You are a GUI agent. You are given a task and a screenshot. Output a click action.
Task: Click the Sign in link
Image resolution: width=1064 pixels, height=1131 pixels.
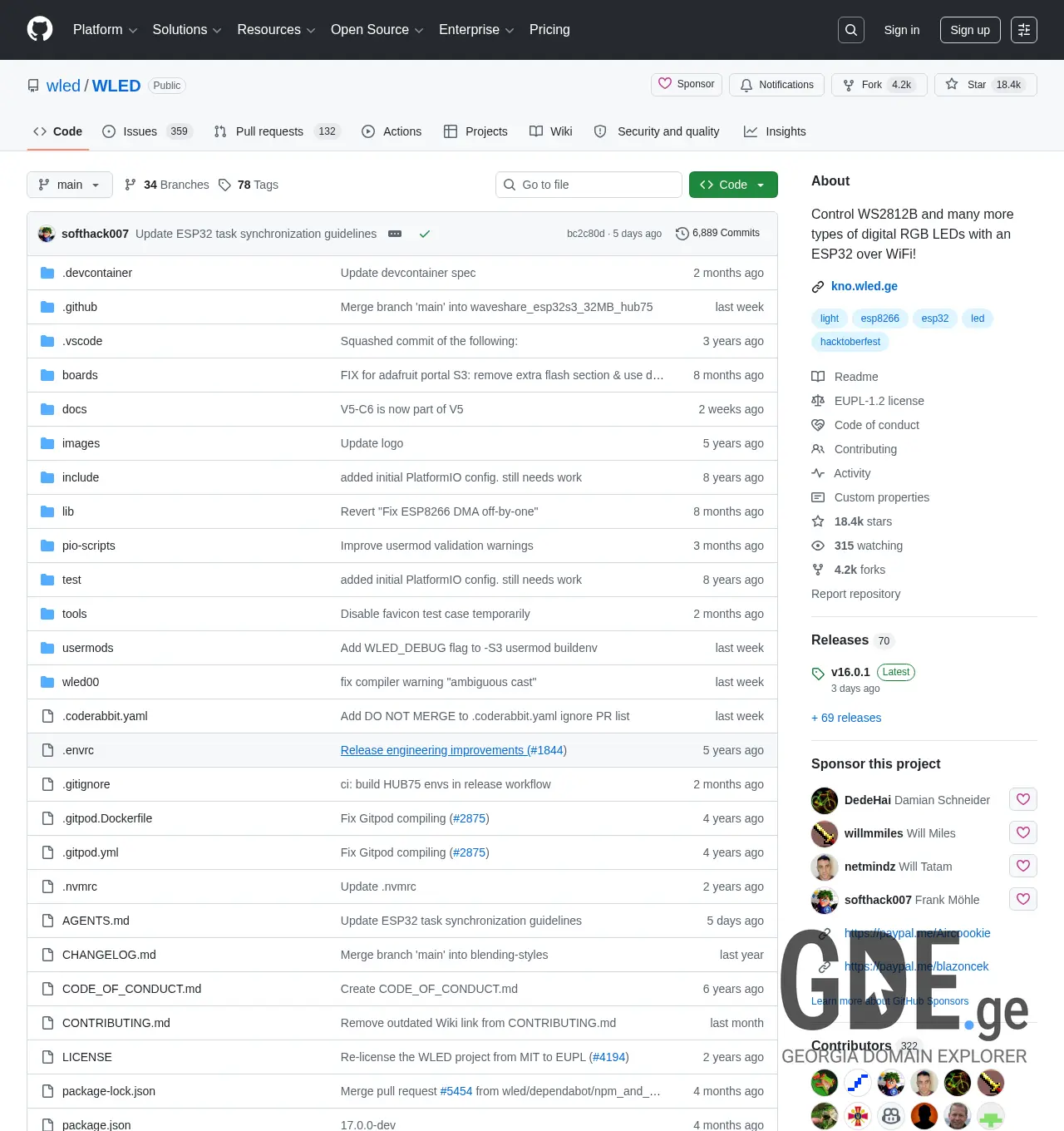[x=902, y=30]
